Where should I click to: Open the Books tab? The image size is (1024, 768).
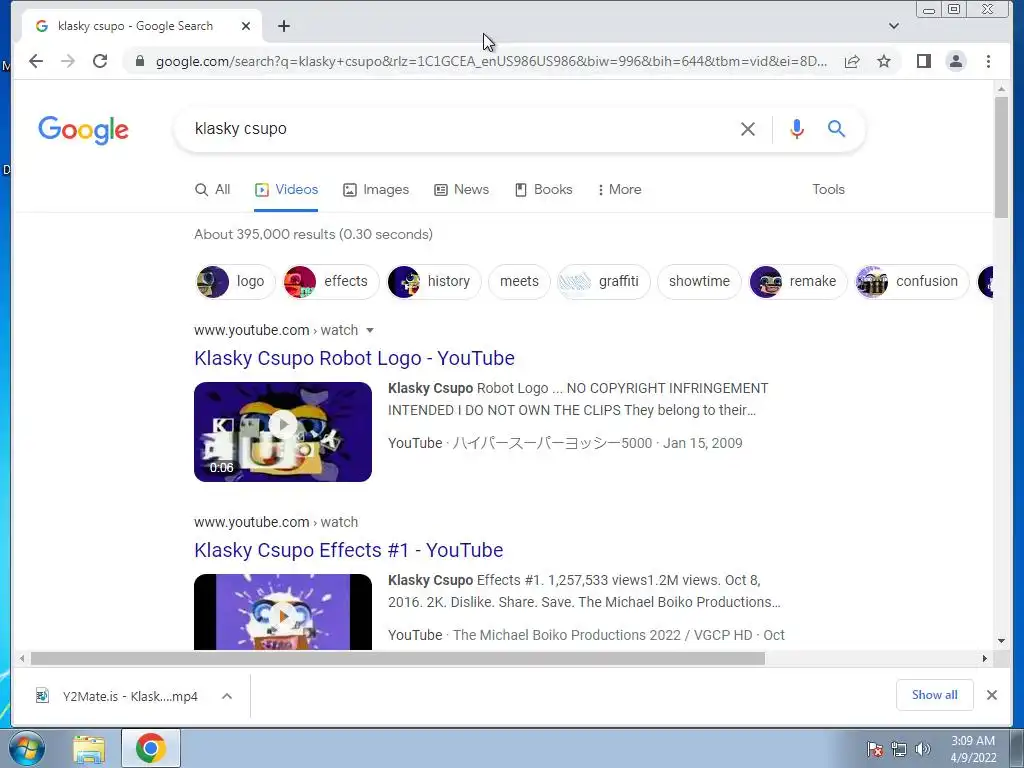pos(544,189)
